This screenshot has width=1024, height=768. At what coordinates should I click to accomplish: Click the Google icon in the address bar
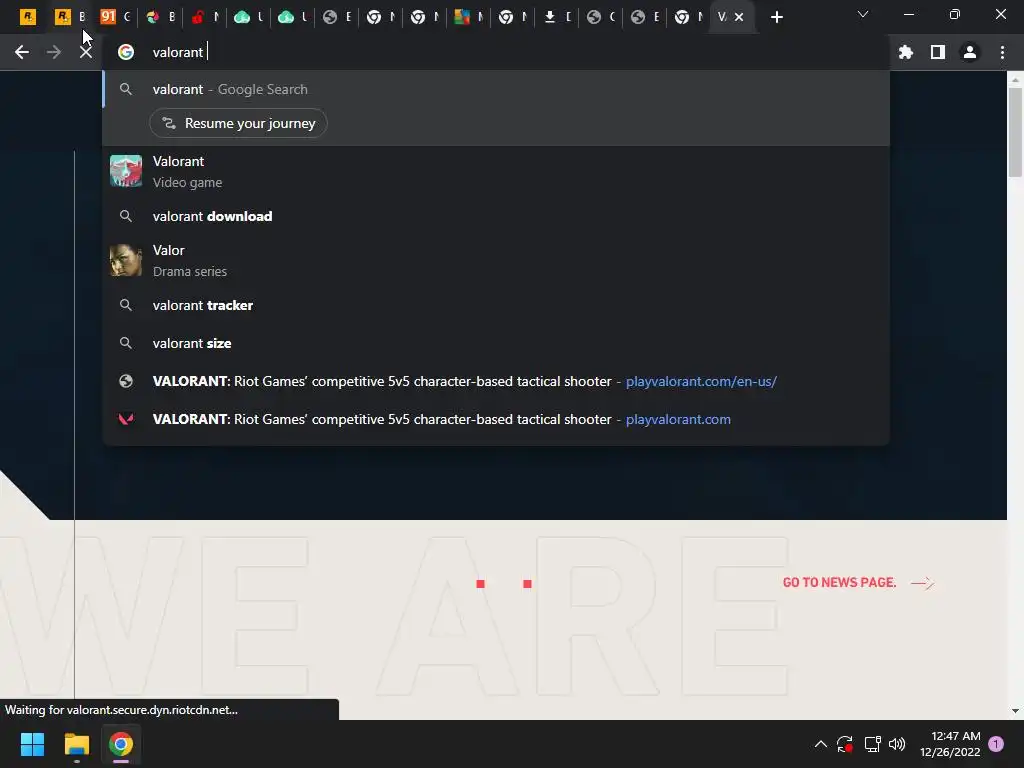(x=126, y=52)
